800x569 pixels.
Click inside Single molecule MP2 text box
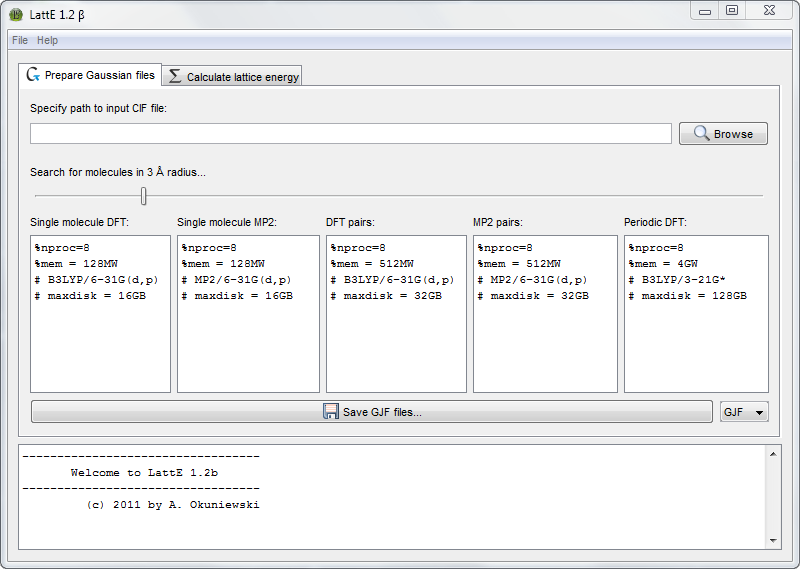pos(248,314)
